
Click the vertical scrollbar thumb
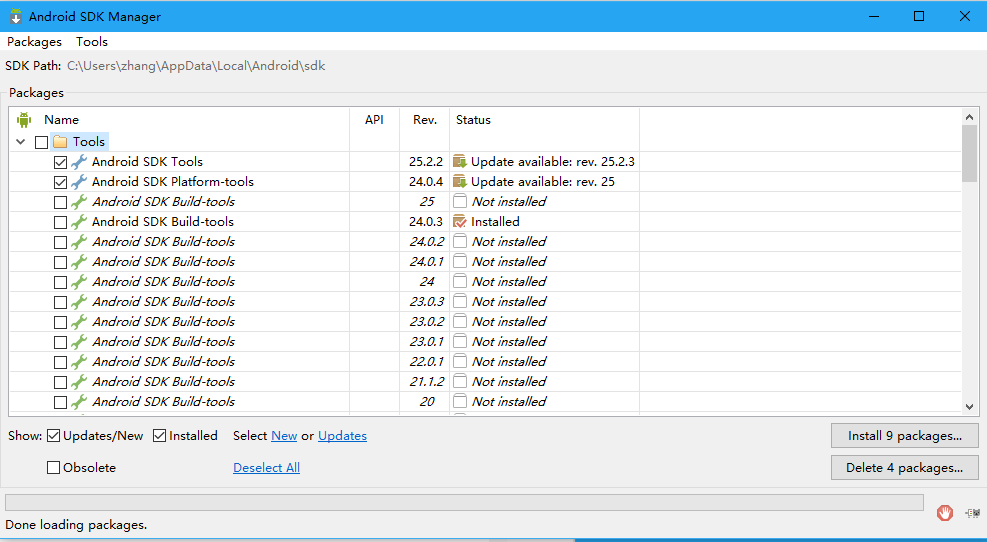point(969,154)
